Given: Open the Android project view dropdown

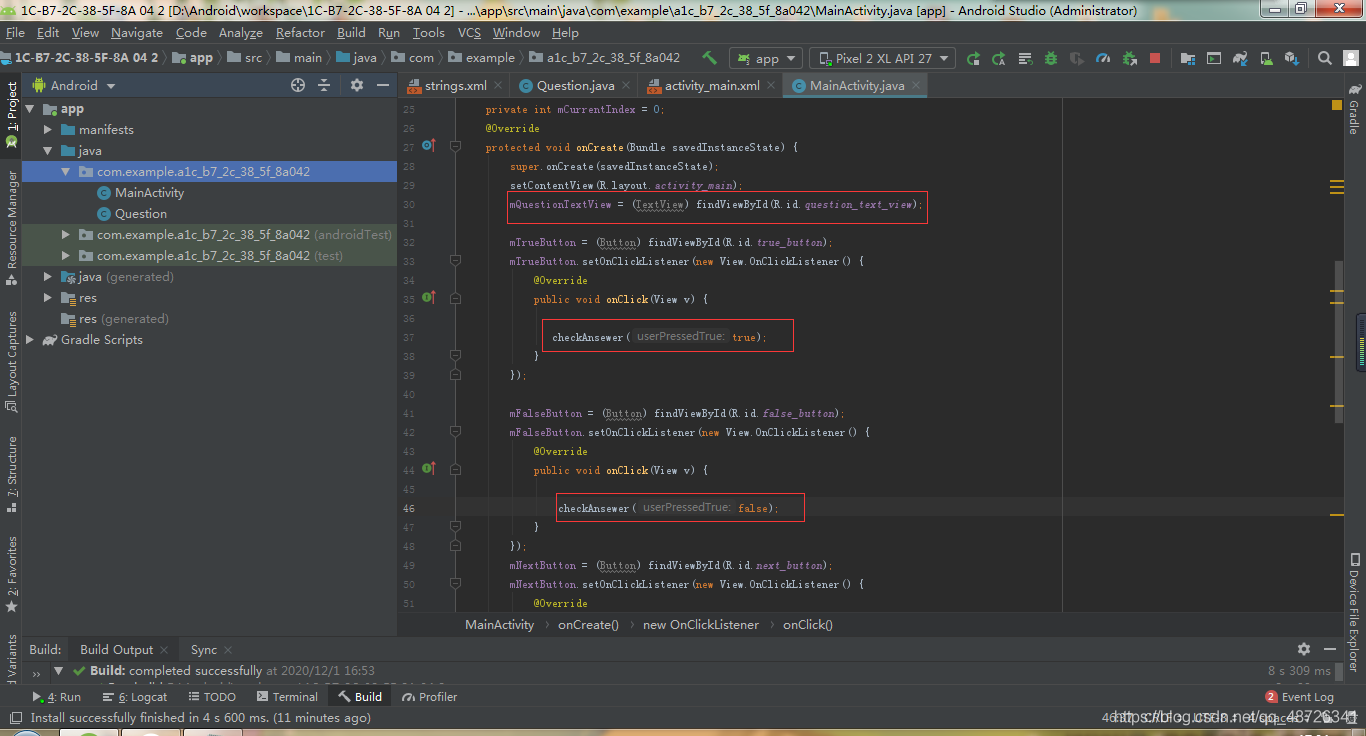Looking at the screenshot, I should pos(74,85).
